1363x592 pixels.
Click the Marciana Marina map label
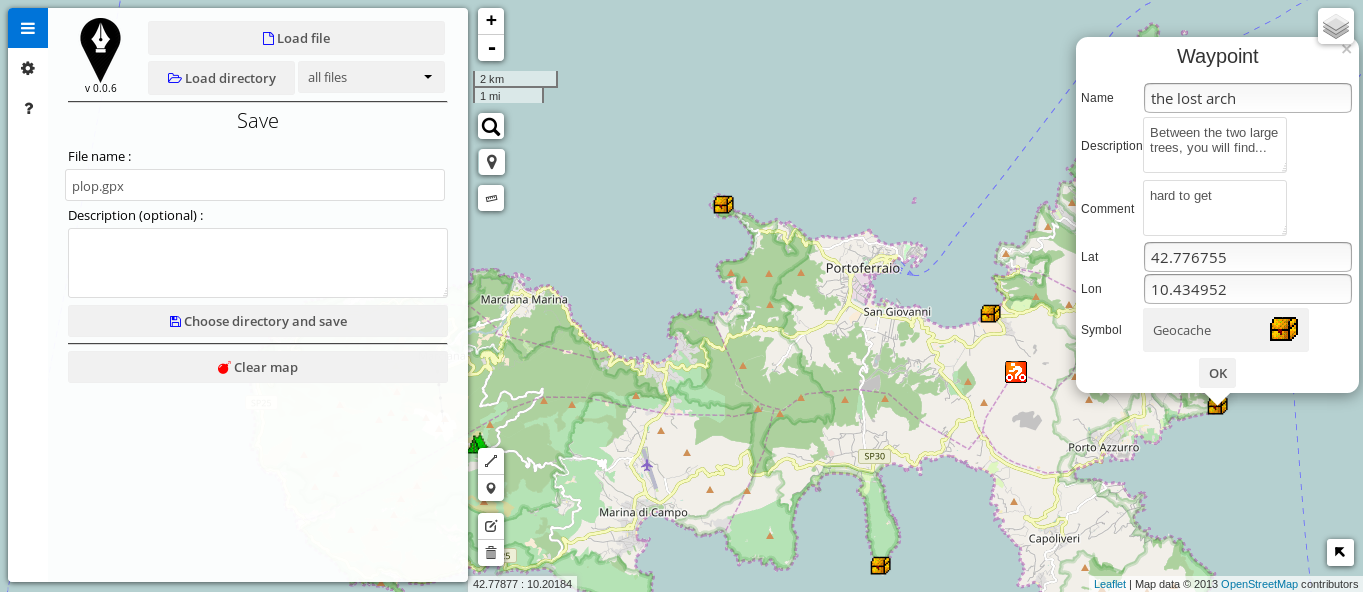click(x=524, y=299)
